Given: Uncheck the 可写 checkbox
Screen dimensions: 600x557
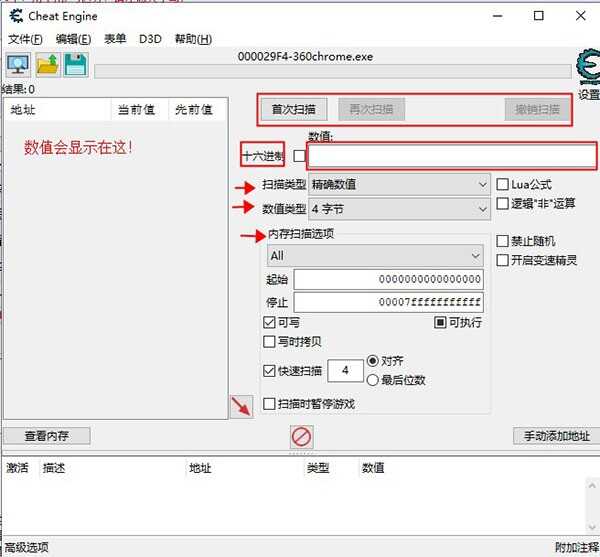Looking at the screenshot, I should click(269, 322).
